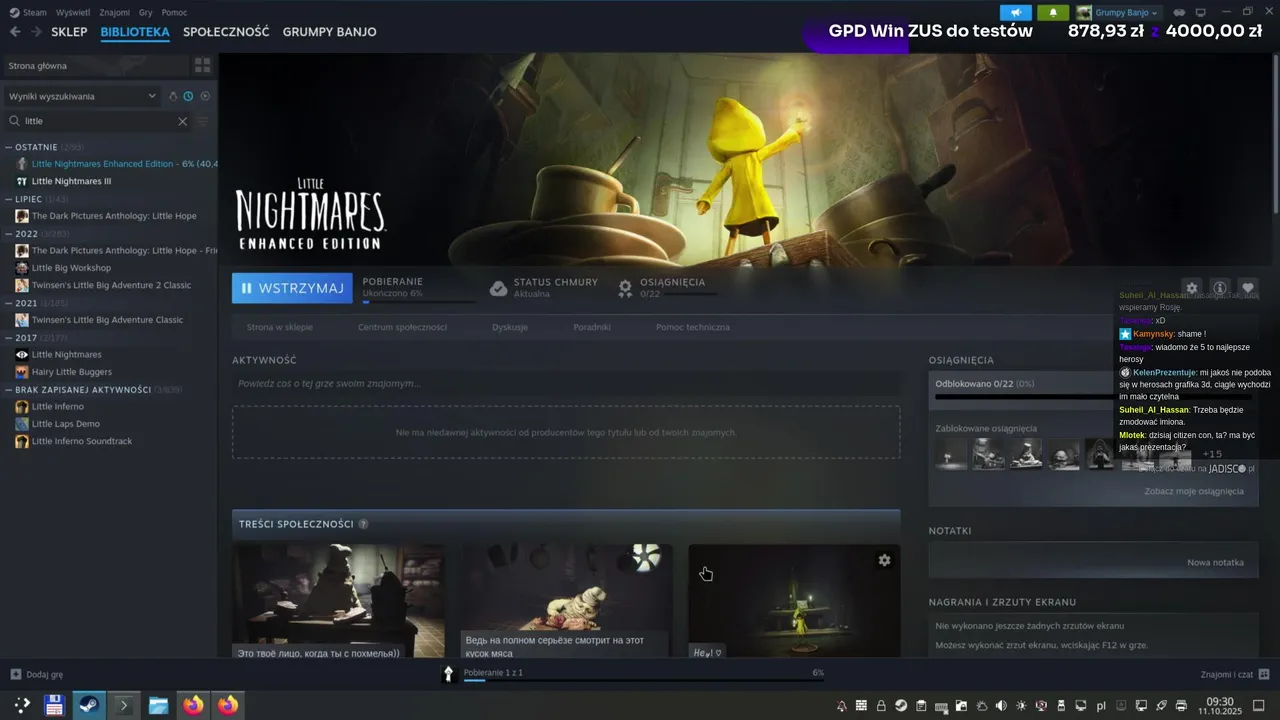Open Poradniki link
The image size is (1280, 720).
point(592,327)
